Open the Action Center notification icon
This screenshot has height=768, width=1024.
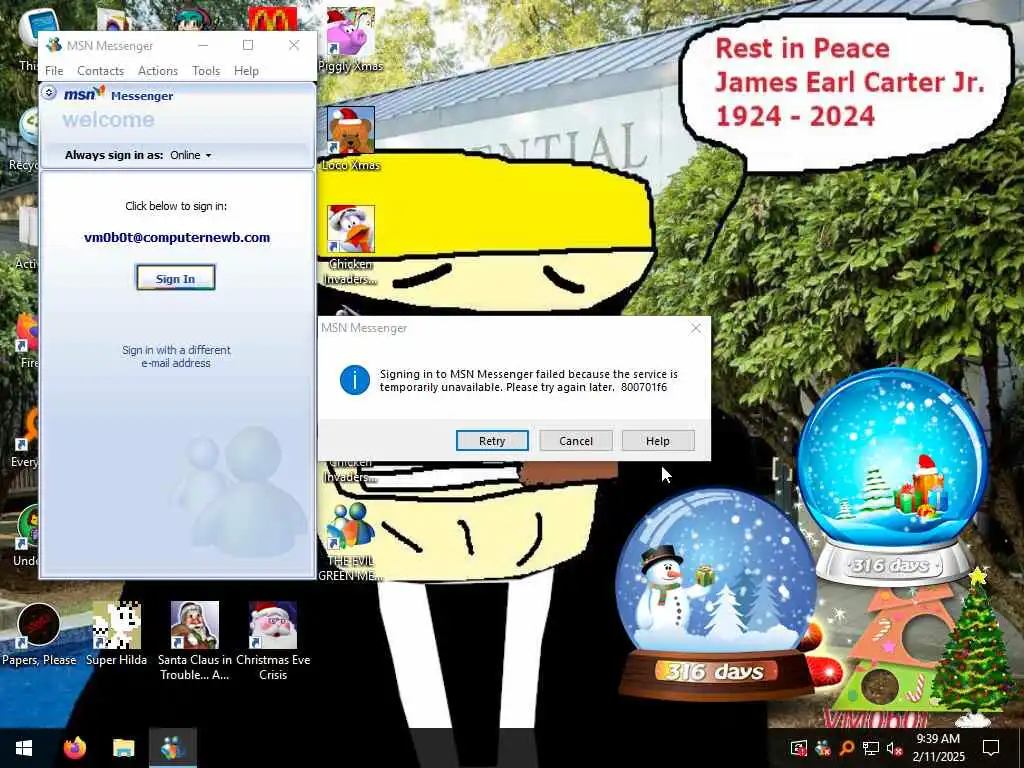click(991, 748)
